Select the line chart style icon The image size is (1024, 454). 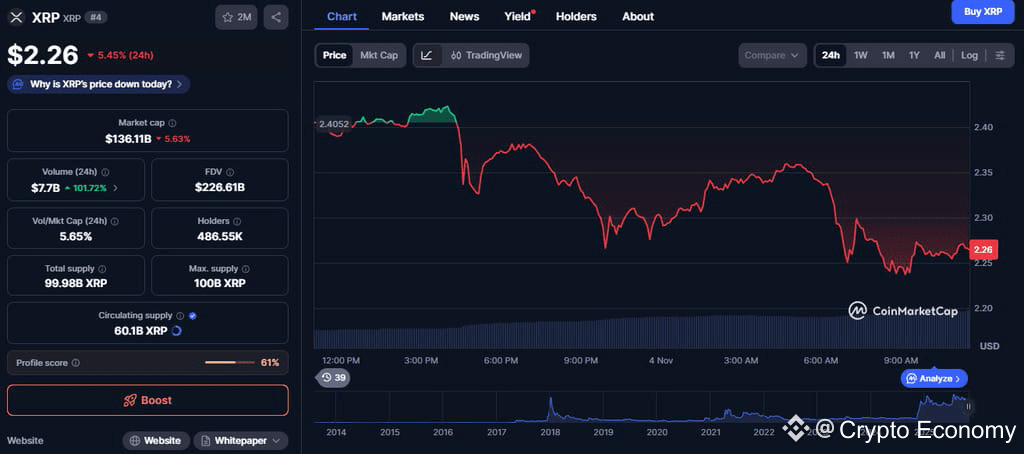pyautogui.click(x=427, y=55)
